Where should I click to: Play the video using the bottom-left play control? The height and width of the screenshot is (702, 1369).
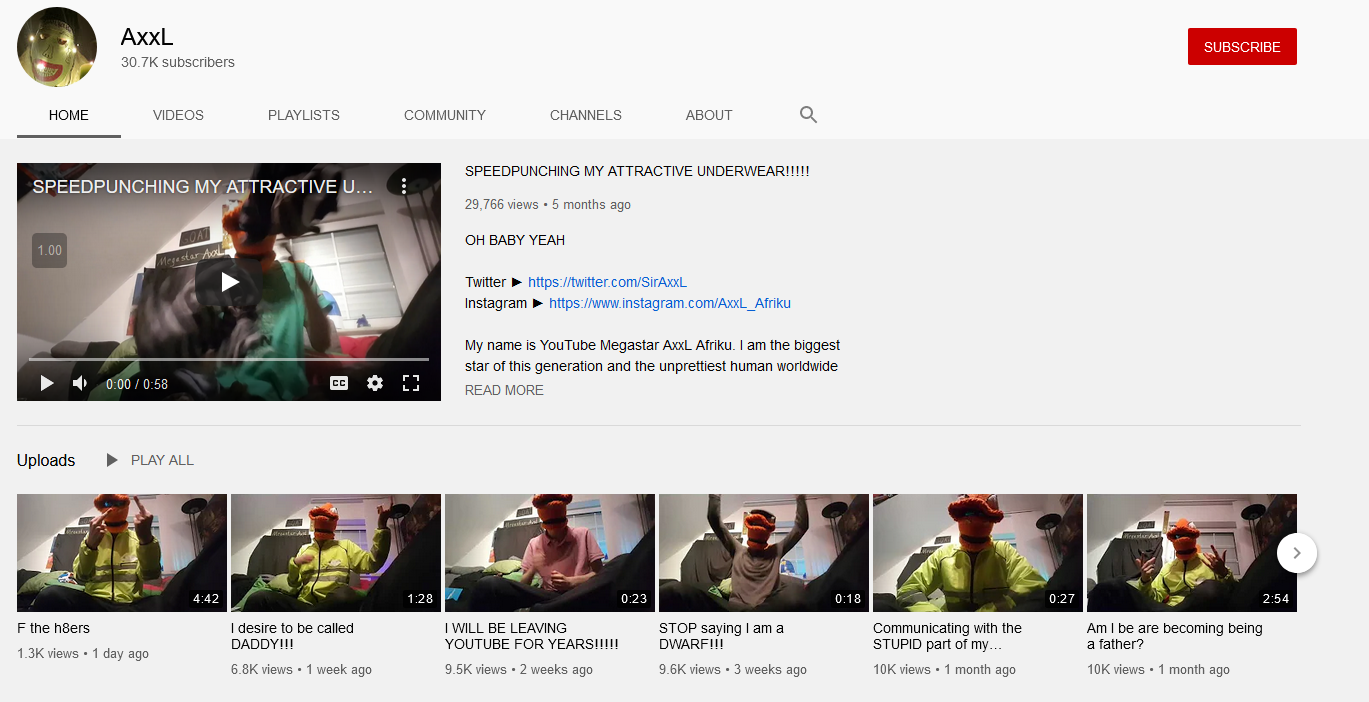pyautogui.click(x=46, y=383)
